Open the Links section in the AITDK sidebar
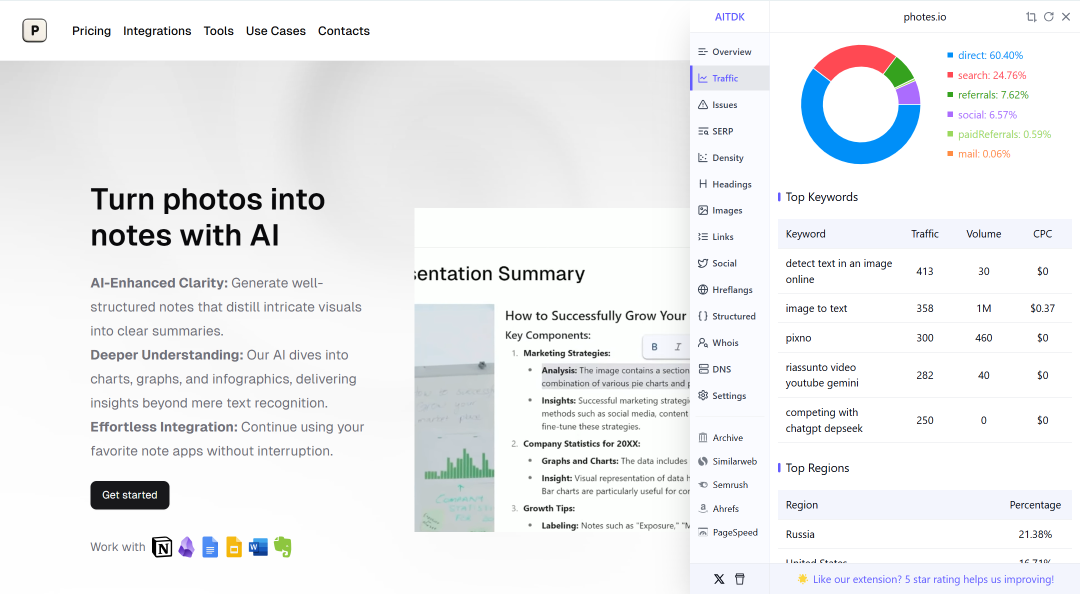The height and width of the screenshot is (594, 1080). (x=729, y=236)
